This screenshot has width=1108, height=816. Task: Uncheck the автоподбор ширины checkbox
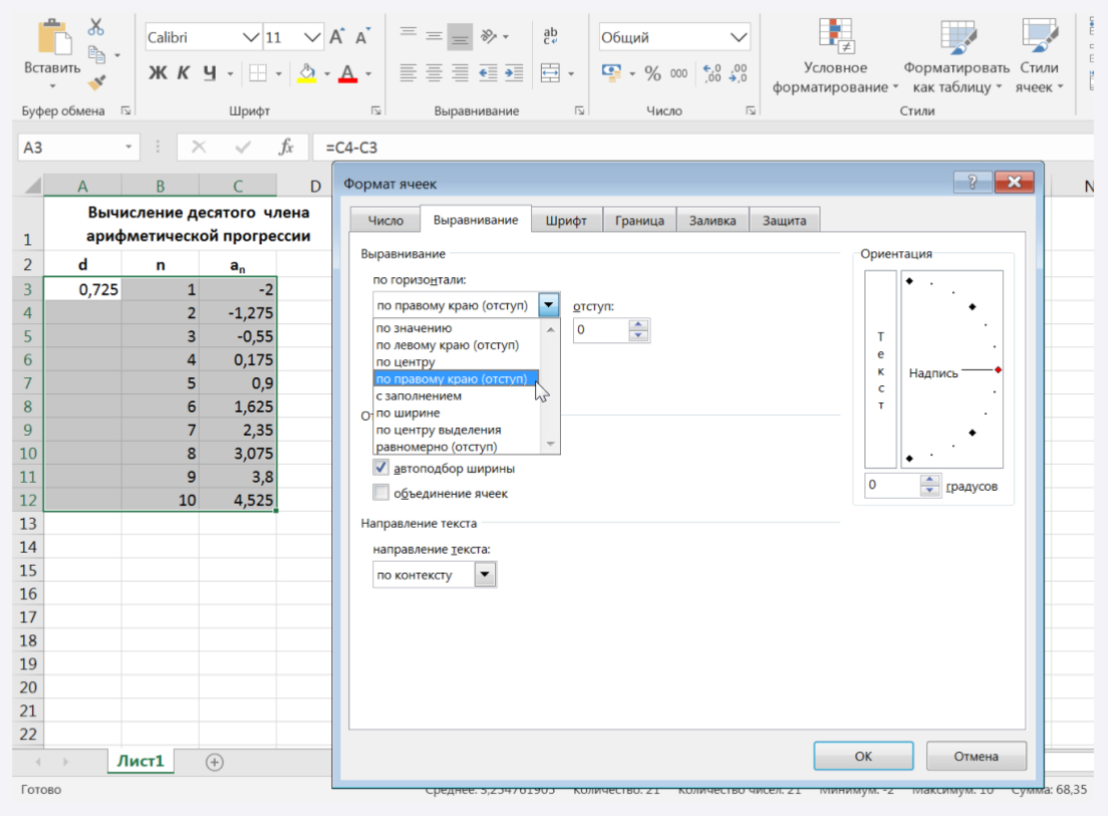click(x=381, y=468)
